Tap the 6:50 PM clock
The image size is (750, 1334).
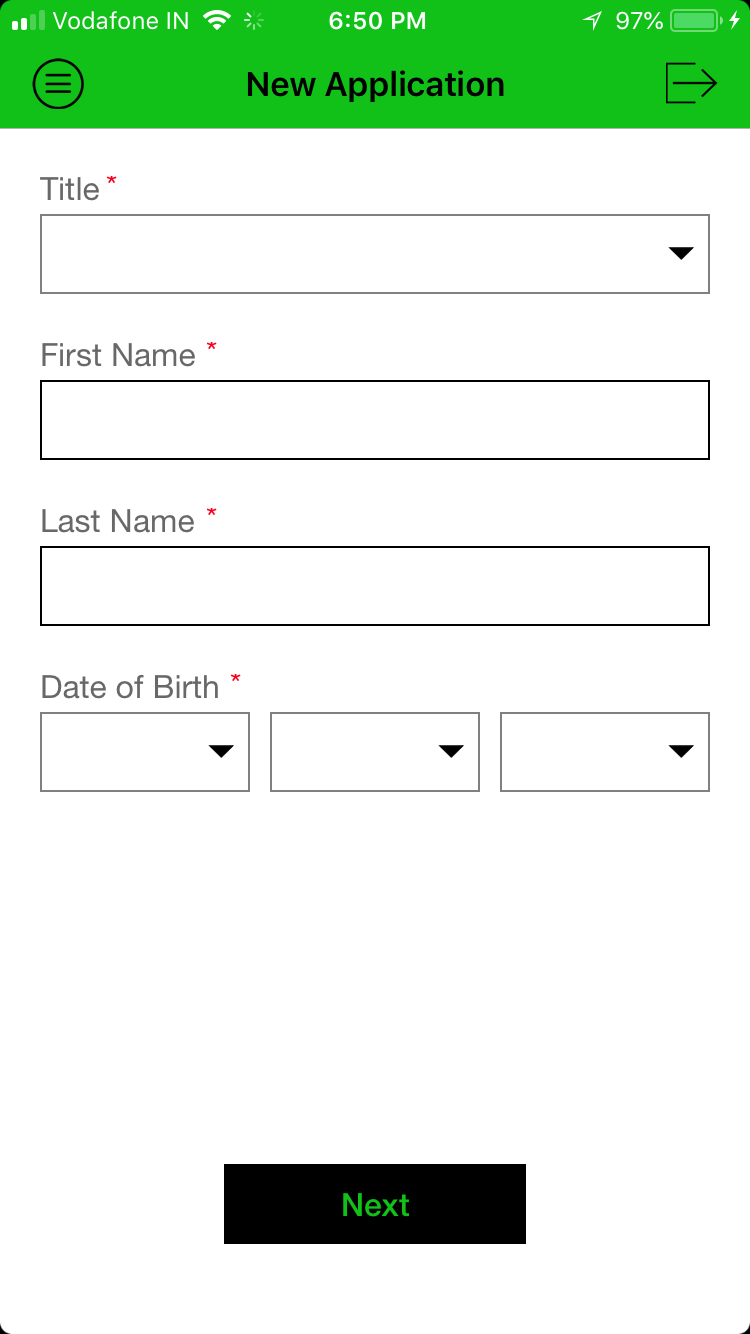click(x=377, y=20)
